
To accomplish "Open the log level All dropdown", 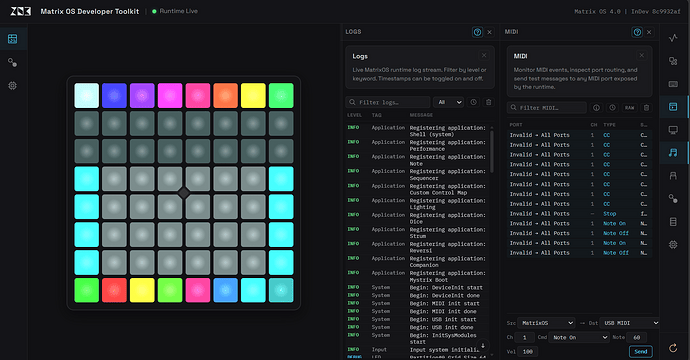I will (x=448, y=102).
